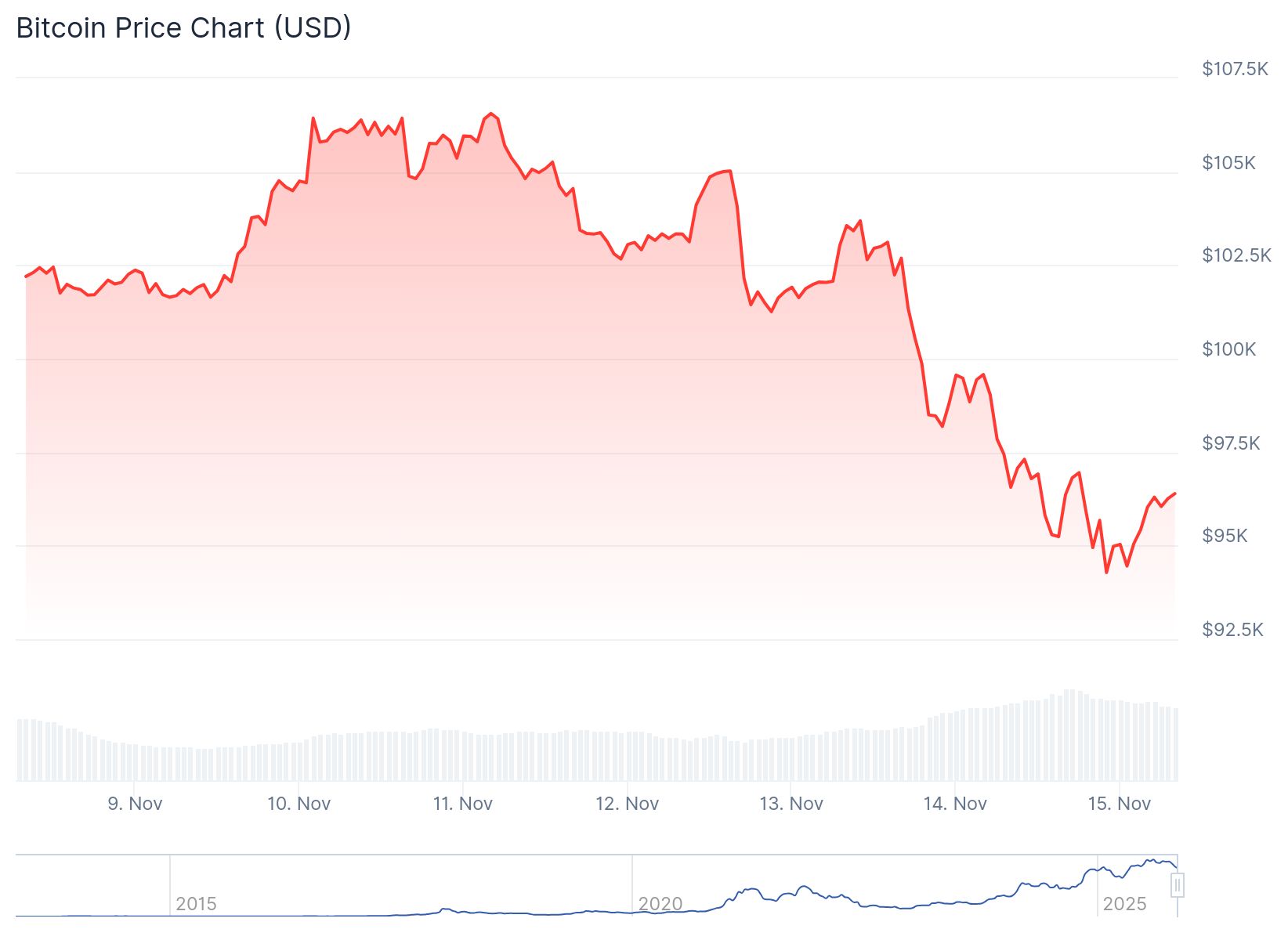
Task: Click the 12. Nov axis label
Action: click(628, 804)
